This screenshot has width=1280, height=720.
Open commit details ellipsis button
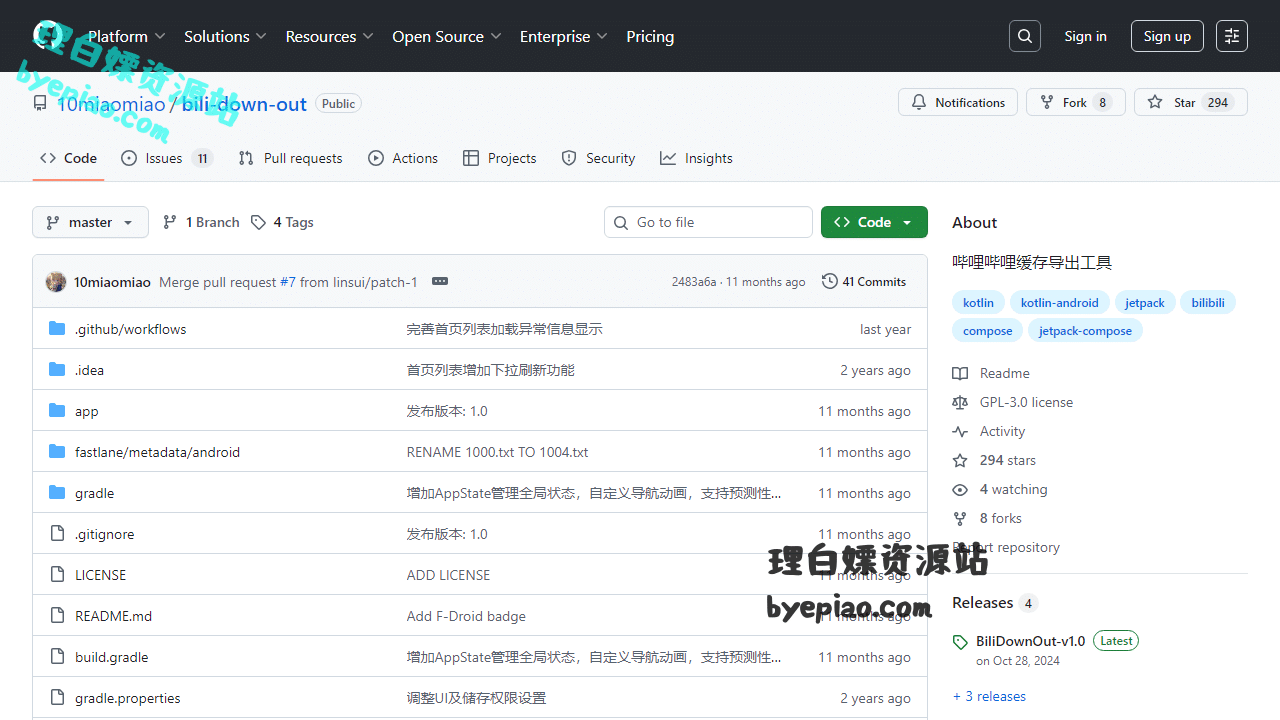pos(440,281)
